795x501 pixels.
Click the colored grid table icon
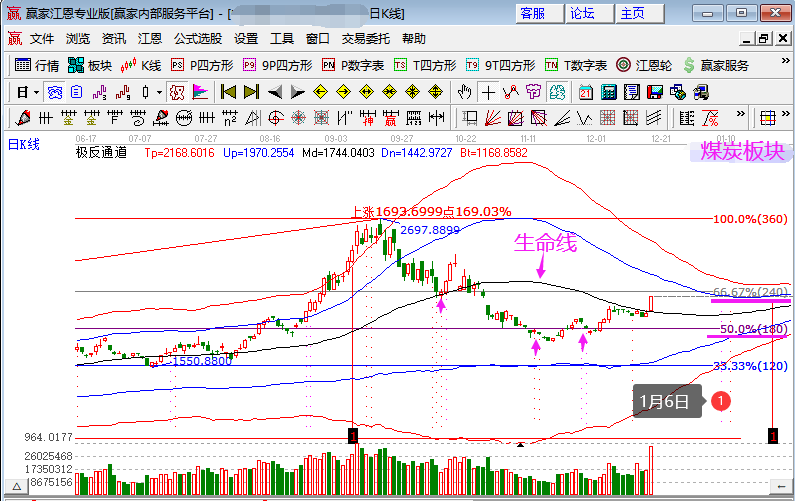click(768, 118)
